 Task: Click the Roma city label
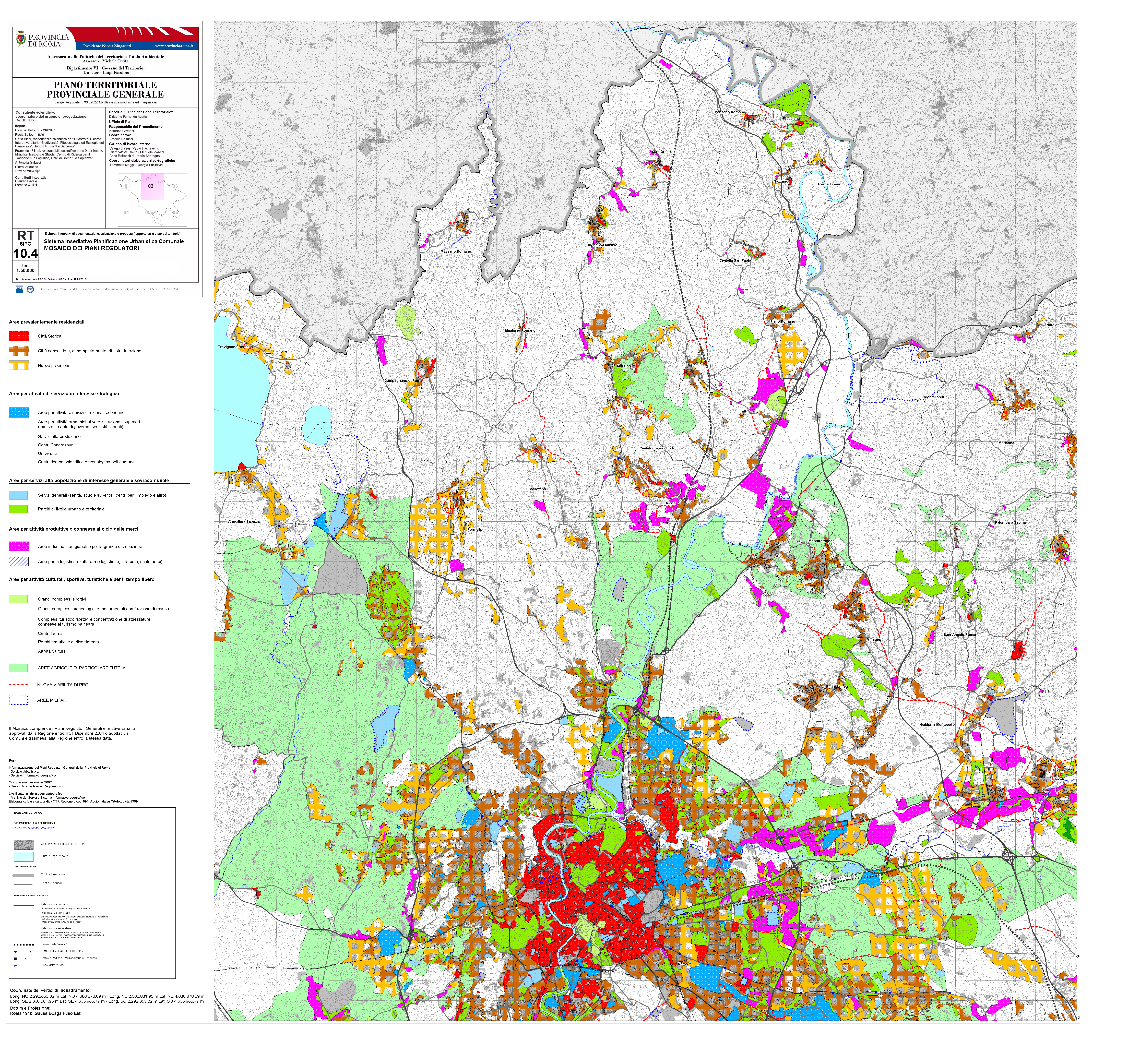tap(683, 964)
